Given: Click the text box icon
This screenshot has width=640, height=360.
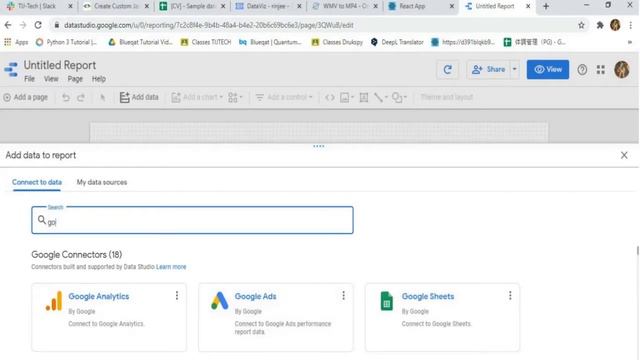Looking at the screenshot, I should coord(364,97).
